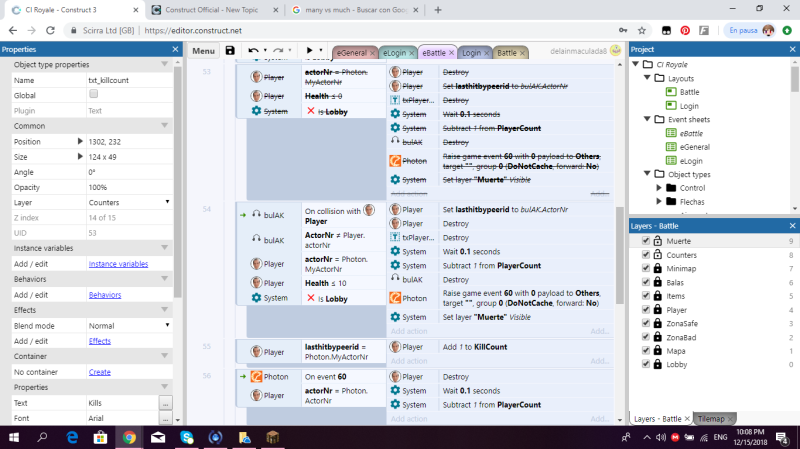Open the Layer dropdown set to Counters
The height and width of the screenshot is (449, 800).
point(130,202)
